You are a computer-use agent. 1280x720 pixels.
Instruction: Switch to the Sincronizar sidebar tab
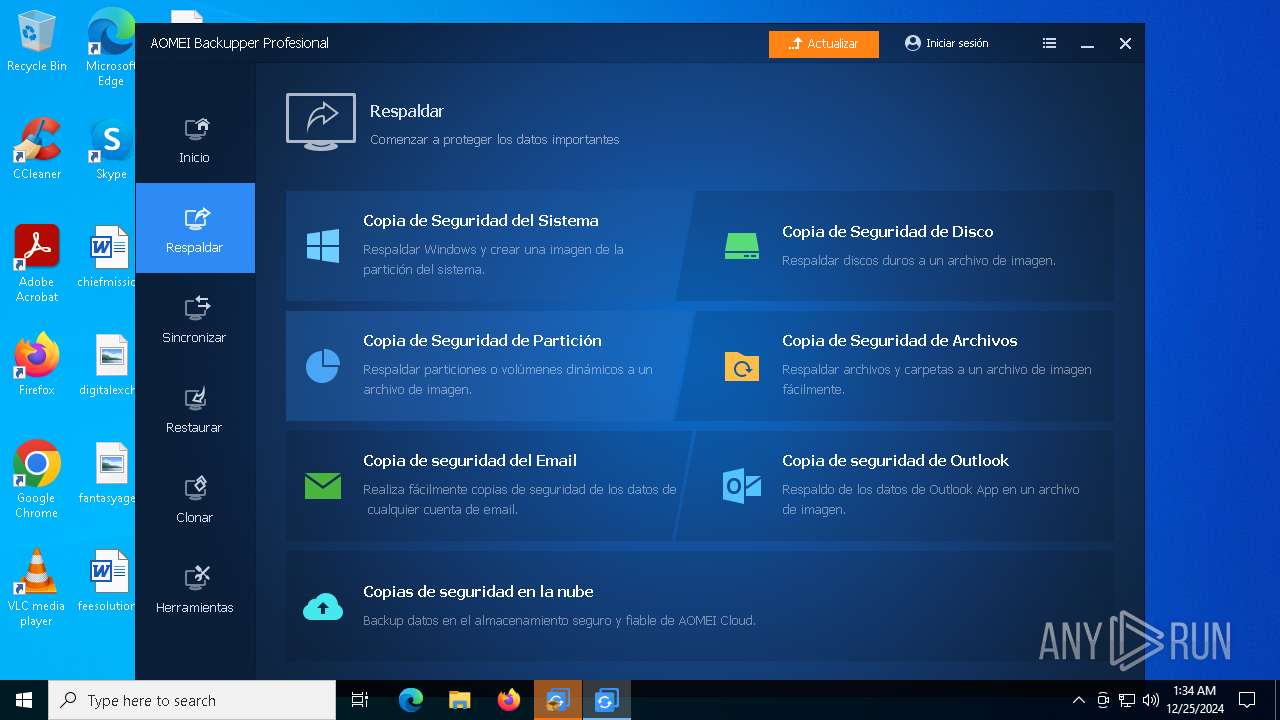click(x=195, y=318)
